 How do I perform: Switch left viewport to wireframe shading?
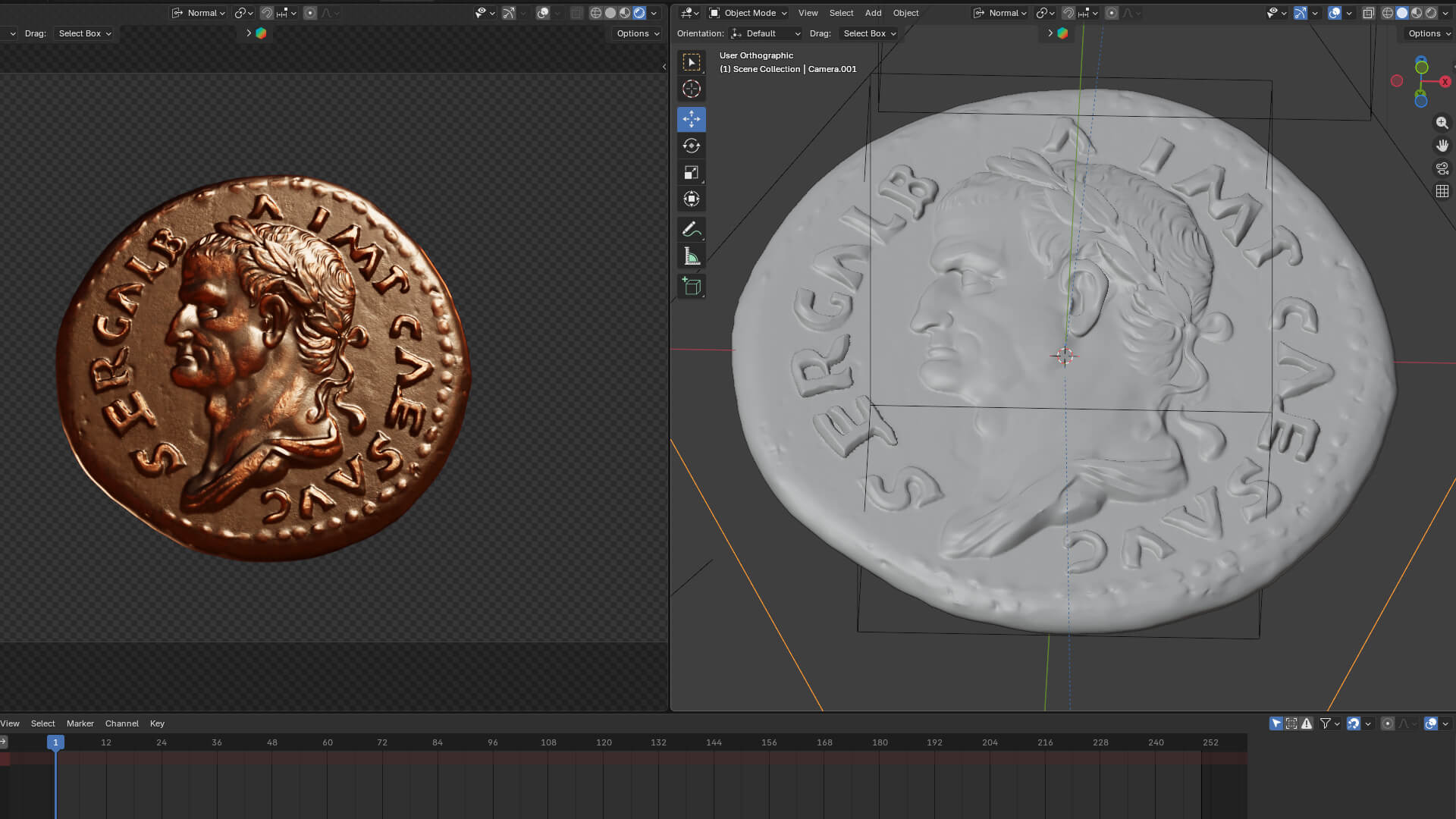point(595,13)
